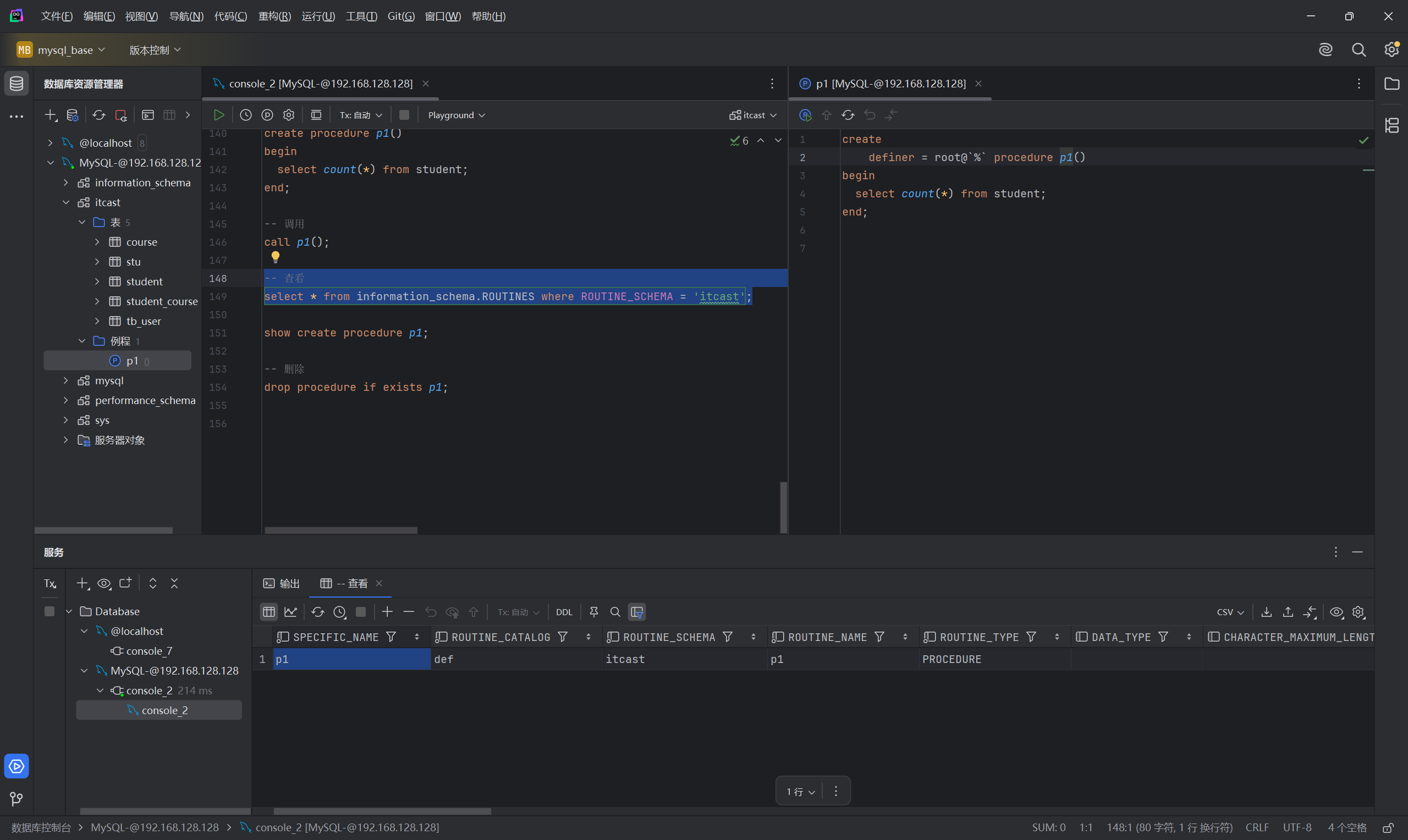Screen dimensions: 1408x840
Task: Refresh the database explorer tree
Action: pos(99,115)
